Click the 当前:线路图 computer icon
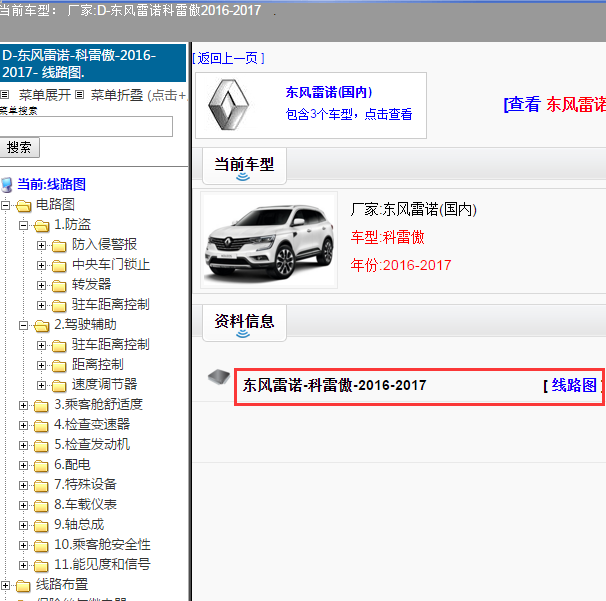This screenshot has width=606, height=601. tap(7, 185)
